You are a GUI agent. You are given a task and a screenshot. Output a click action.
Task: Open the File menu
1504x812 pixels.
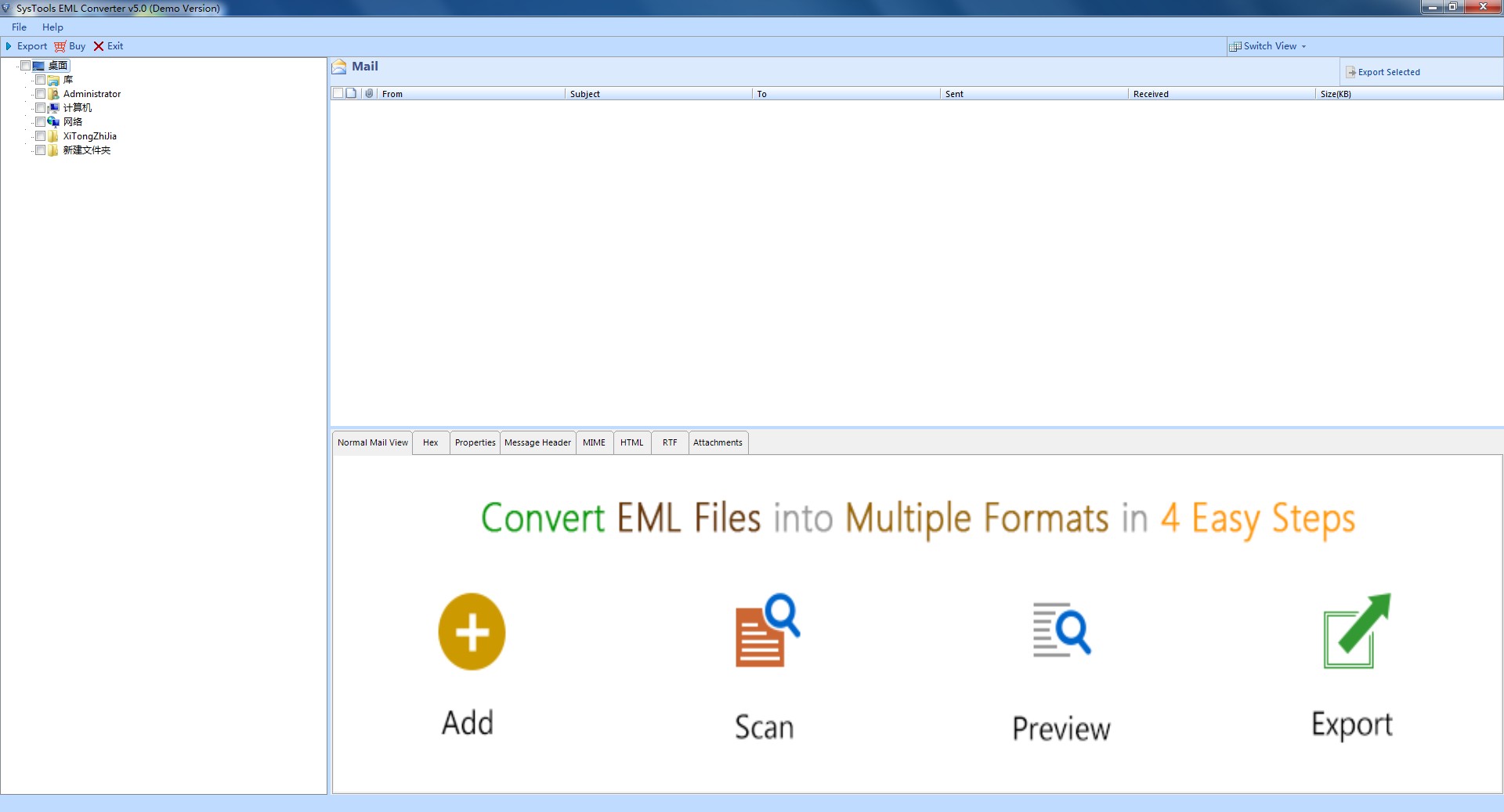pyautogui.click(x=19, y=27)
